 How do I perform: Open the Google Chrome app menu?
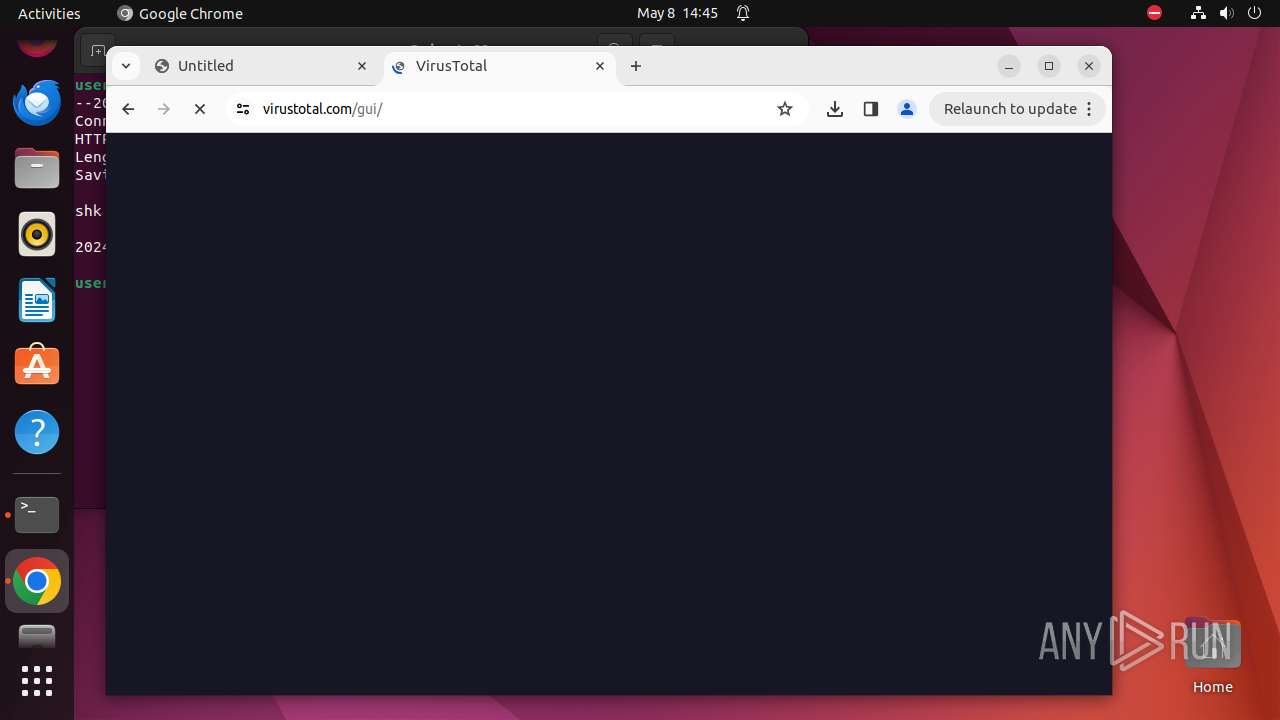[x=180, y=13]
